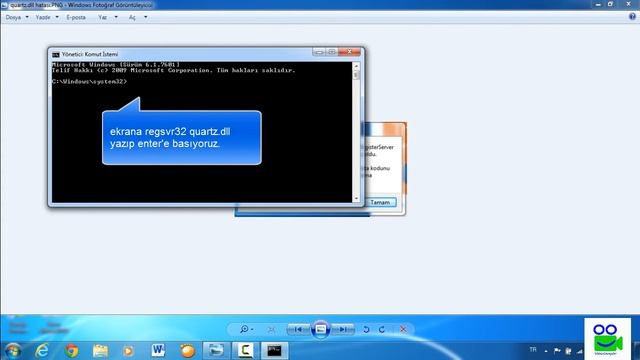The width and height of the screenshot is (640, 360).
Task: Click the C:\Windows\system32> prompt line
Action: (89, 82)
